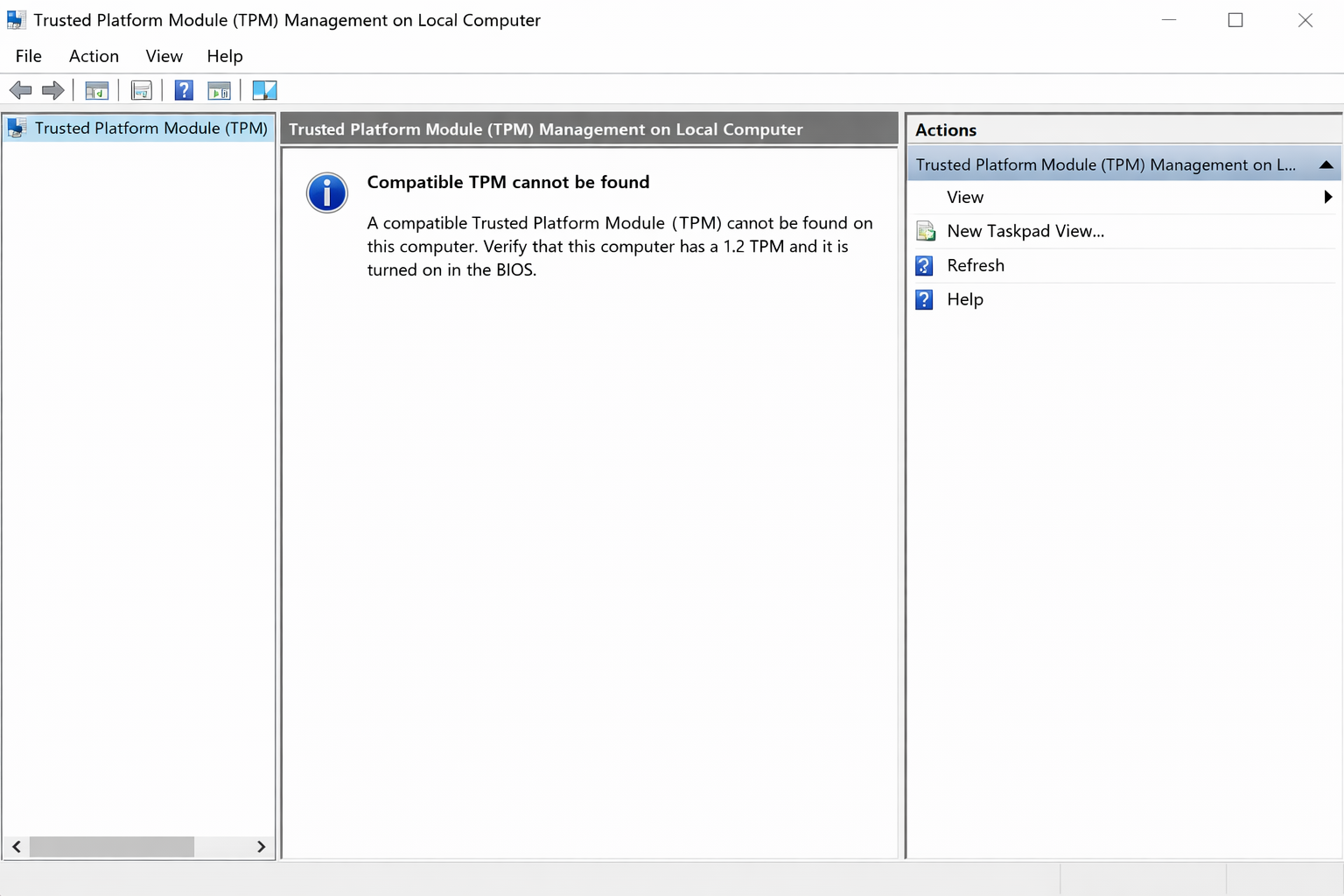Click the TPM icon in the console tree
Screen dimensions: 1344x896
[17, 129]
